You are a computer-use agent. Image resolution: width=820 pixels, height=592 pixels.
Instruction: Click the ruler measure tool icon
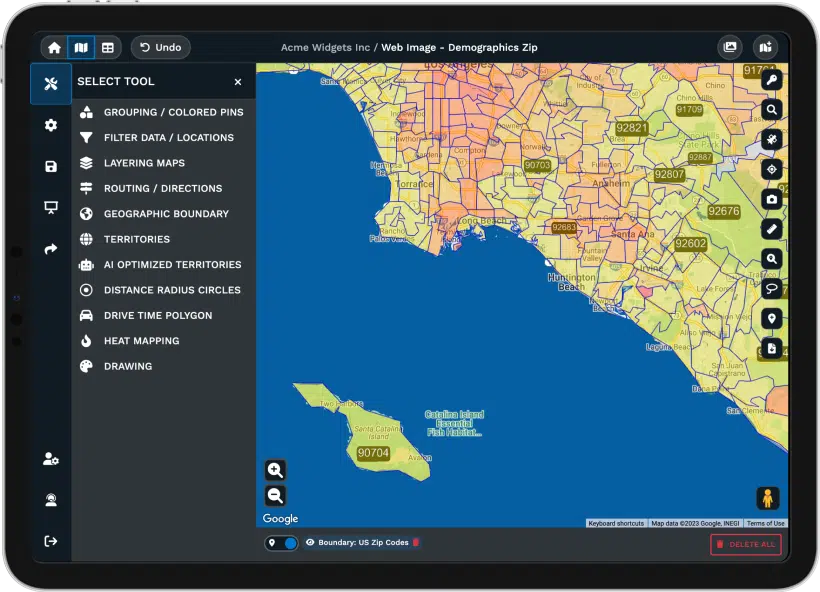pyautogui.click(x=771, y=229)
